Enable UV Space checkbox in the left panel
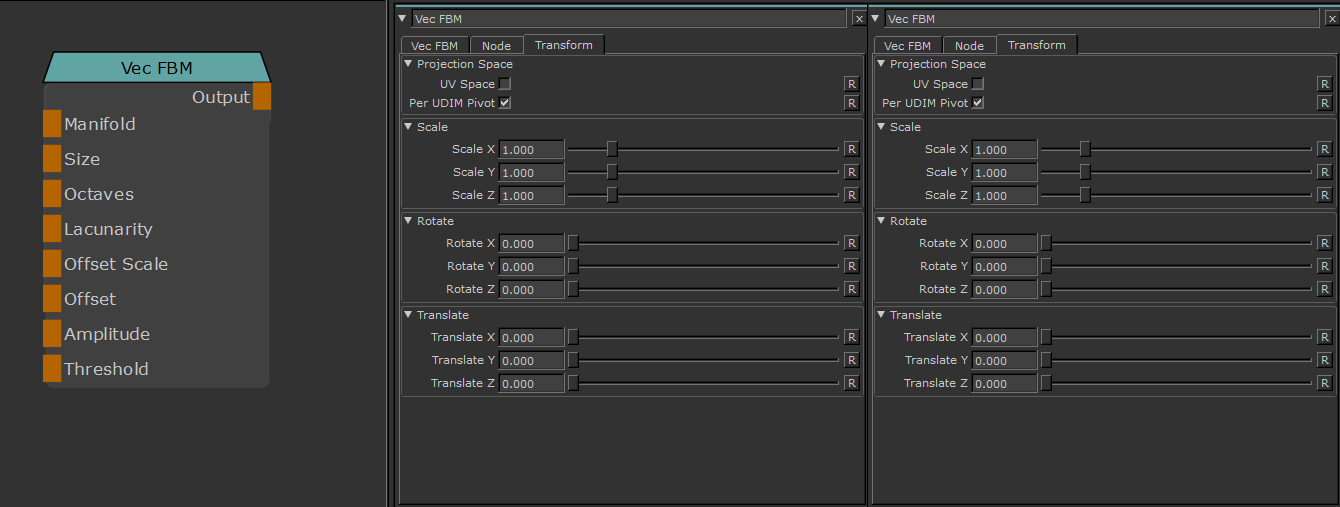 click(505, 84)
